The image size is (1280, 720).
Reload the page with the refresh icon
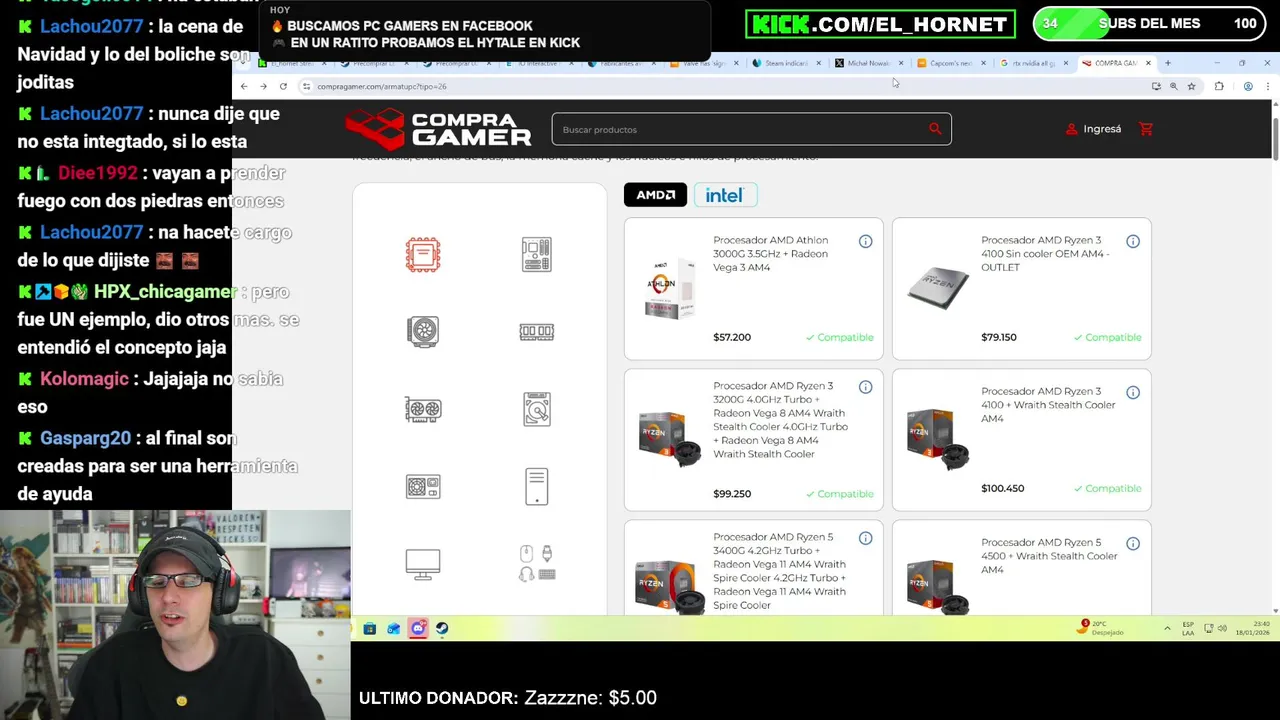coord(283,87)
